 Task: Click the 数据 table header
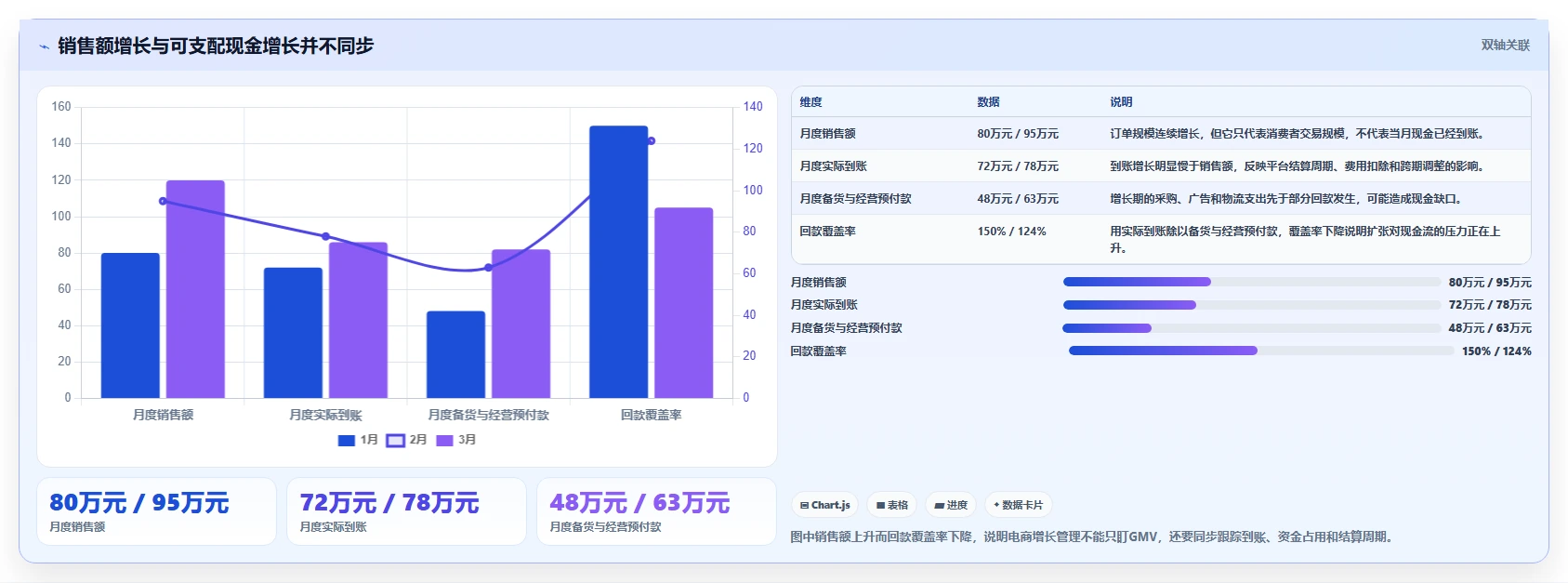[988, 102]
